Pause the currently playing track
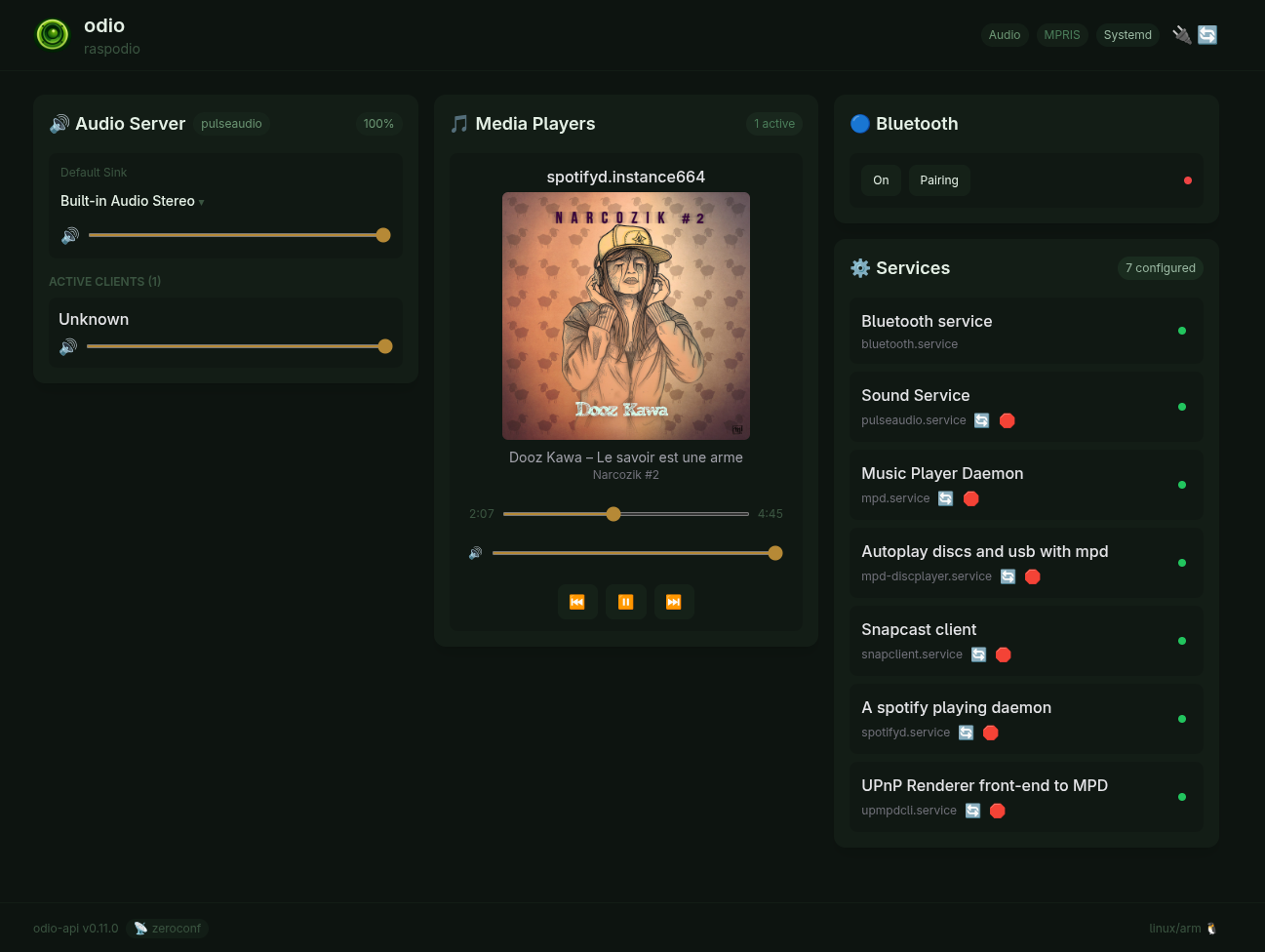The image size is (1265, 952). coord(625,602)
